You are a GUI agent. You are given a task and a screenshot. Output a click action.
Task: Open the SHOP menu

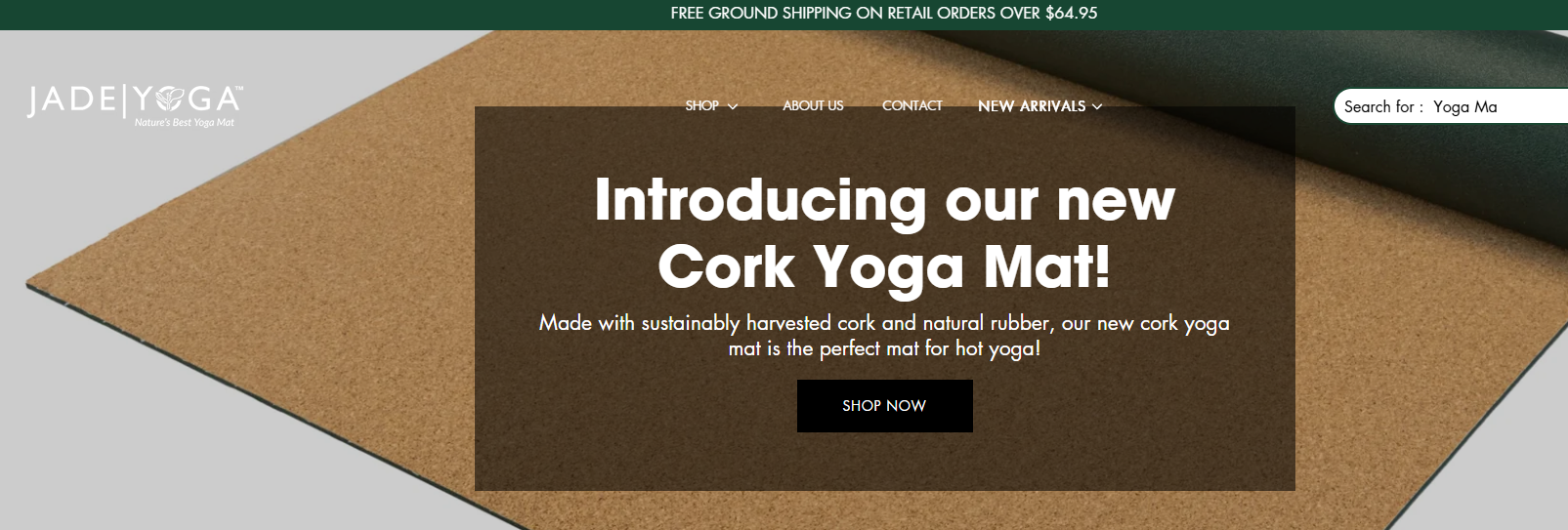click(701, 105)
